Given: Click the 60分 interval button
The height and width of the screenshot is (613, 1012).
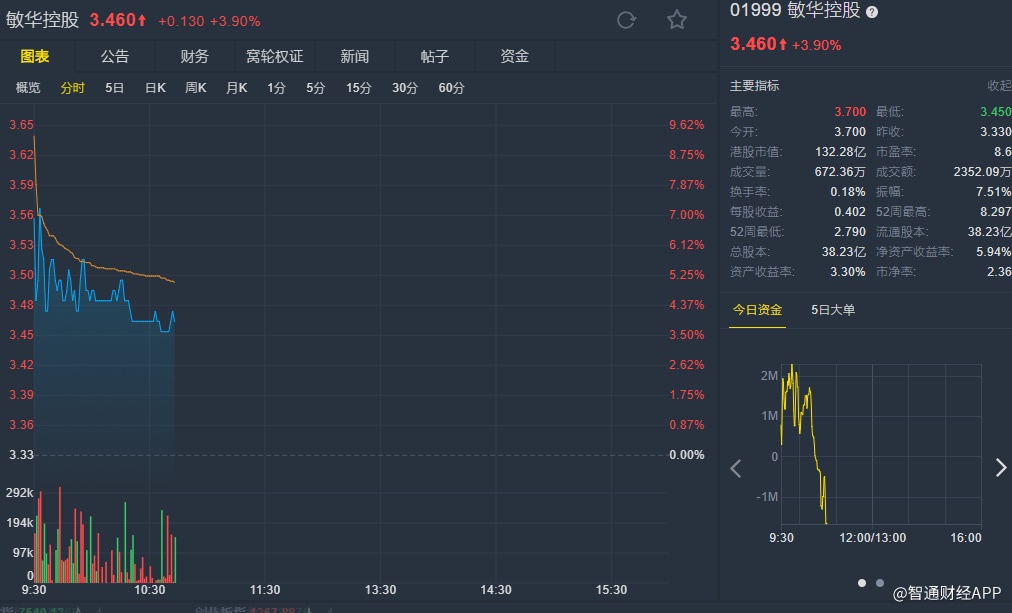Looking at the screenshot, I should coord(451,88).
